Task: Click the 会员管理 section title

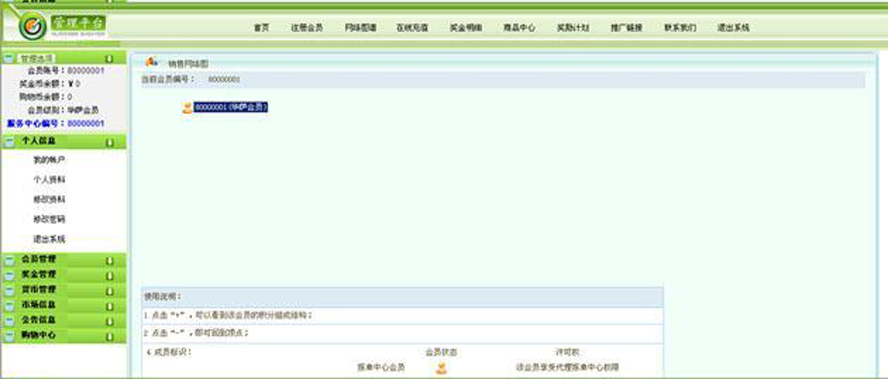Action: click(x=39, y=259)
